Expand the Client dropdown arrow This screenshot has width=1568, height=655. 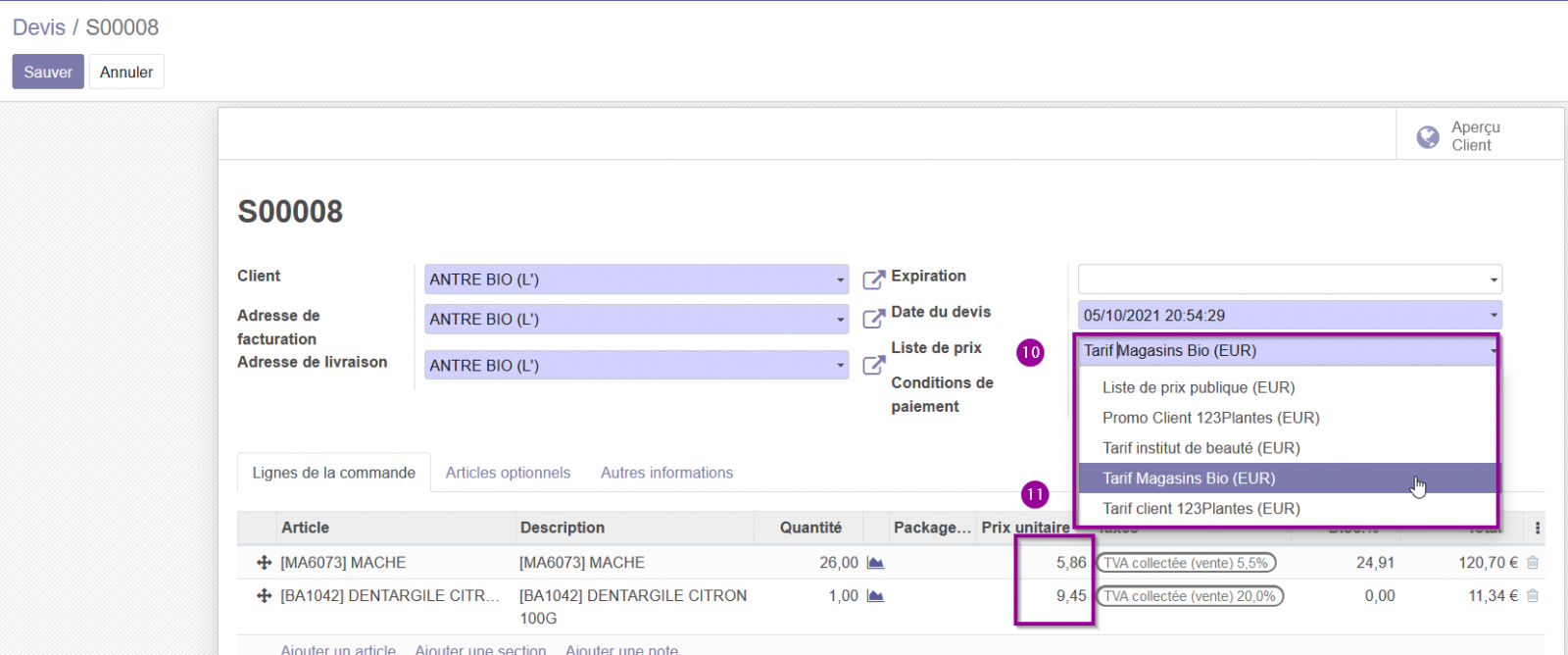[x=840, y=279]
